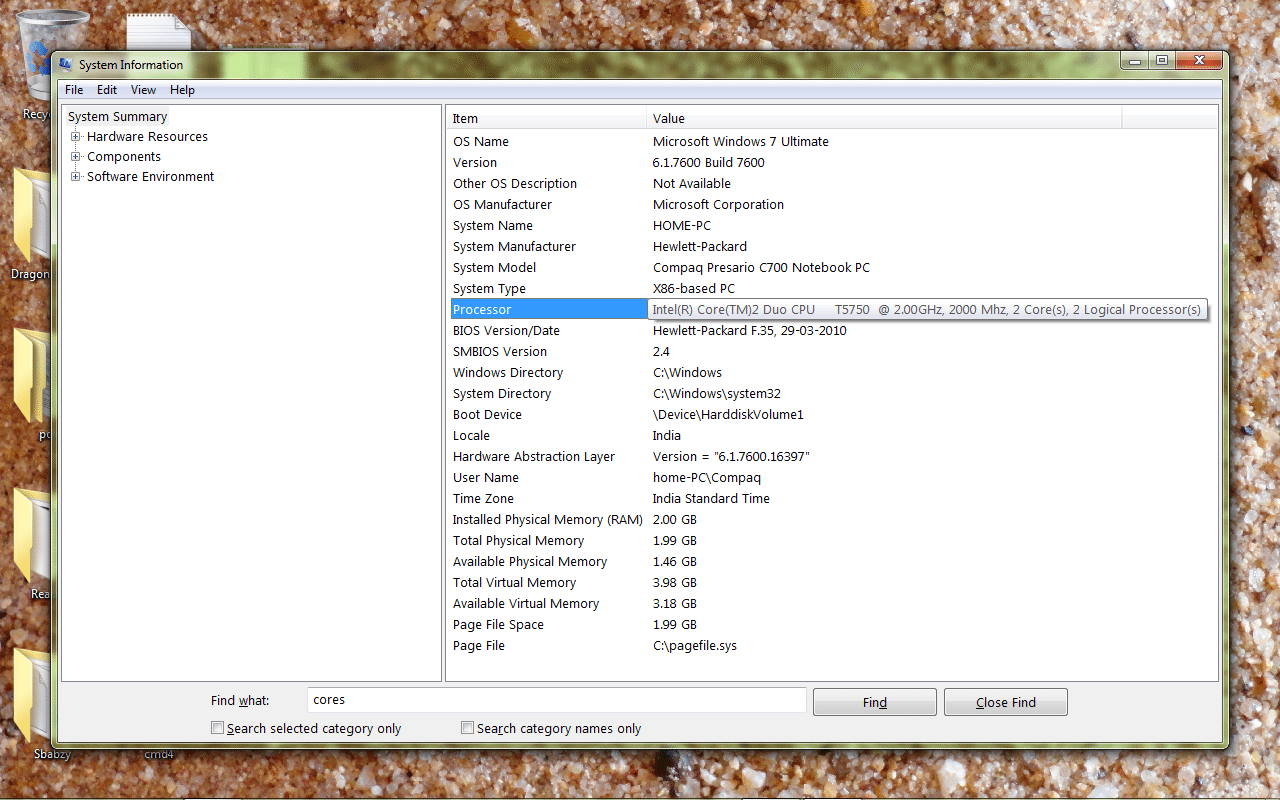The image size is (1280, 800).
Task: Open the File menu
Action: [x=74, y=90]
